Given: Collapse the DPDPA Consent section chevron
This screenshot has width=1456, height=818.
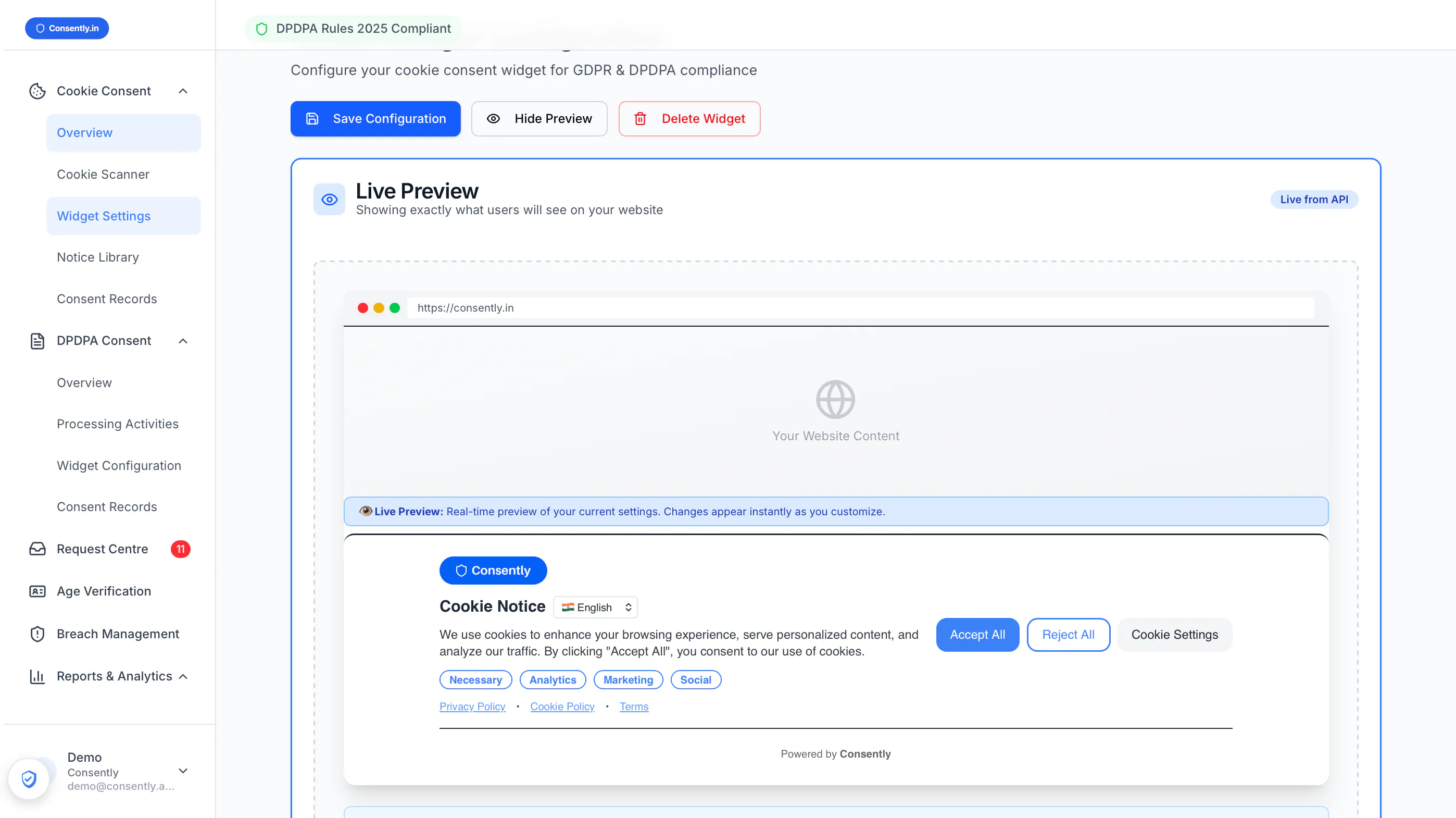Looking at the screenshot, I should point(183,341).
